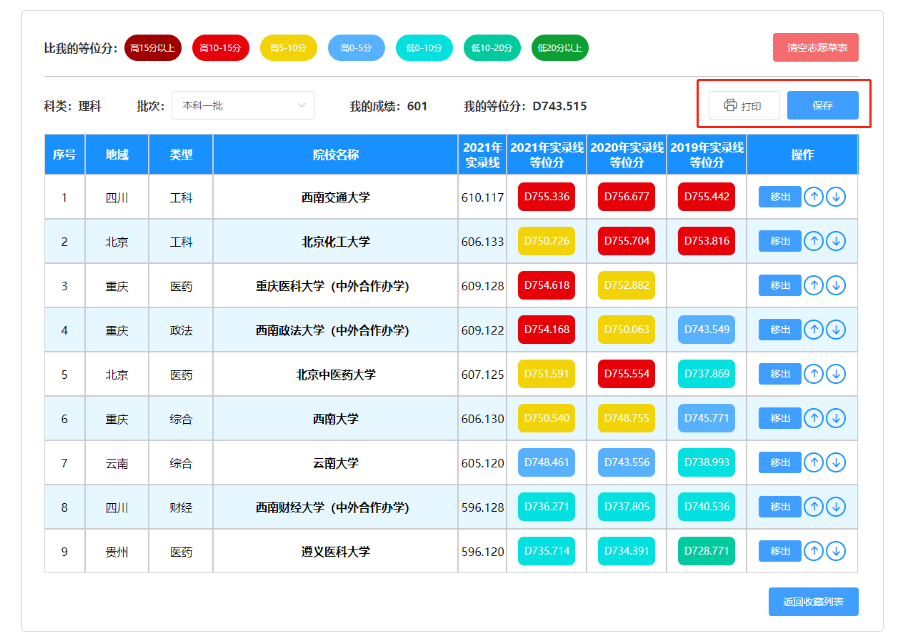Remove 遵义医科大学 with 移出 button
The width and height of the screenshot is (904, 642).
click(x=780, y=551)
